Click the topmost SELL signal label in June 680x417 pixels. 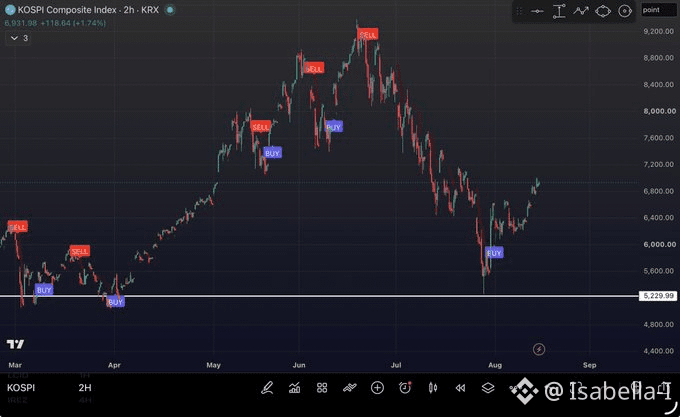click(x=368, y=34)
